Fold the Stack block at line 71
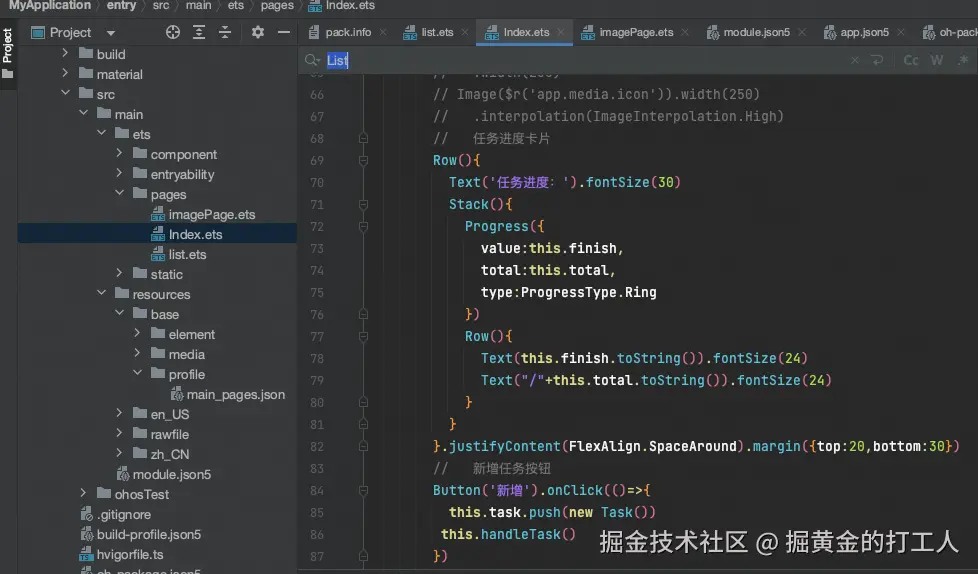 click(363, 205)
